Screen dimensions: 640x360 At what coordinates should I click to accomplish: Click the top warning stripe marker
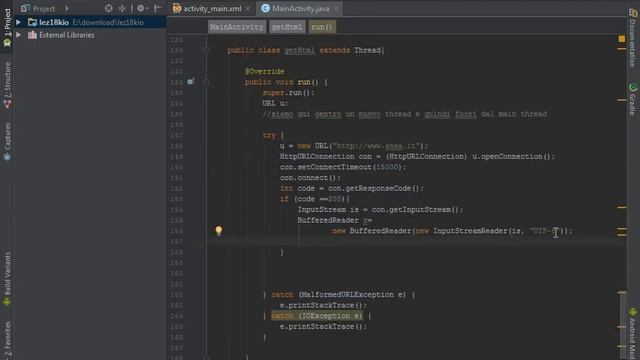click(x=622, y=49)
